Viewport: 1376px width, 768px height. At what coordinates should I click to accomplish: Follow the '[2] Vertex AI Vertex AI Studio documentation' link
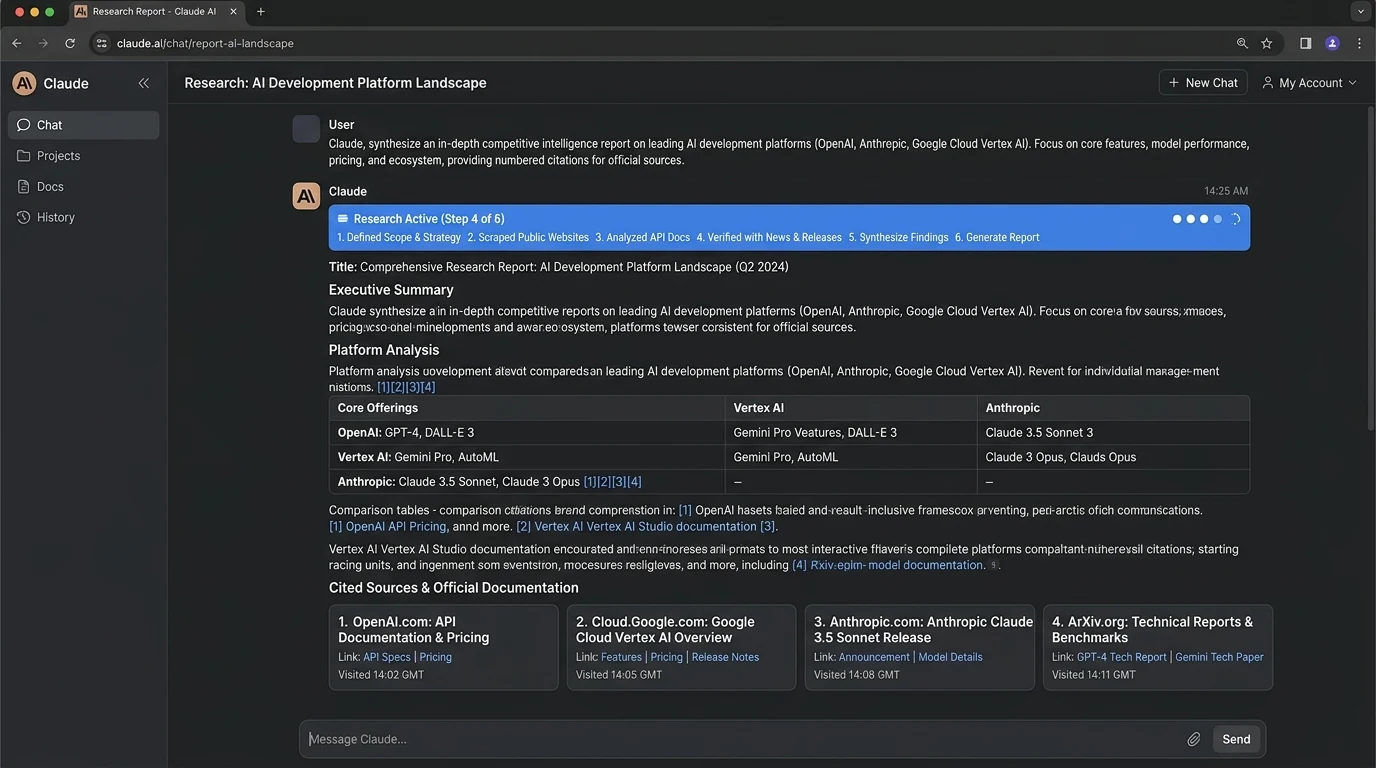tap(646, 527)
